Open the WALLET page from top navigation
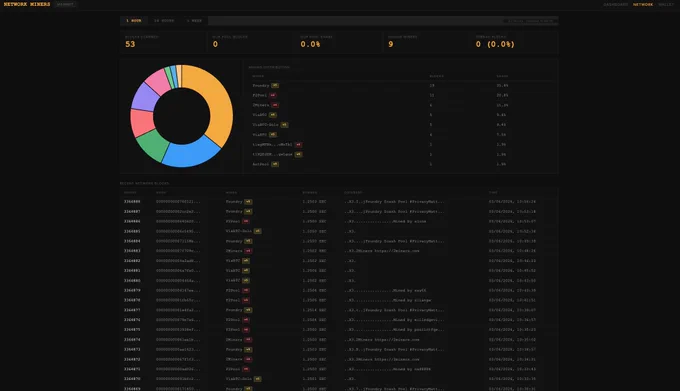Screen dimensions: 680x391 pos(666,4)
